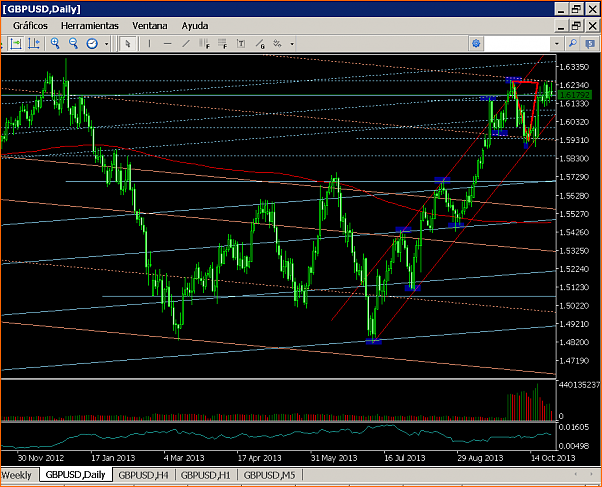Select the Gann line tool
Viewport: 602px width, 487px height.
click(x=260, y=44)
